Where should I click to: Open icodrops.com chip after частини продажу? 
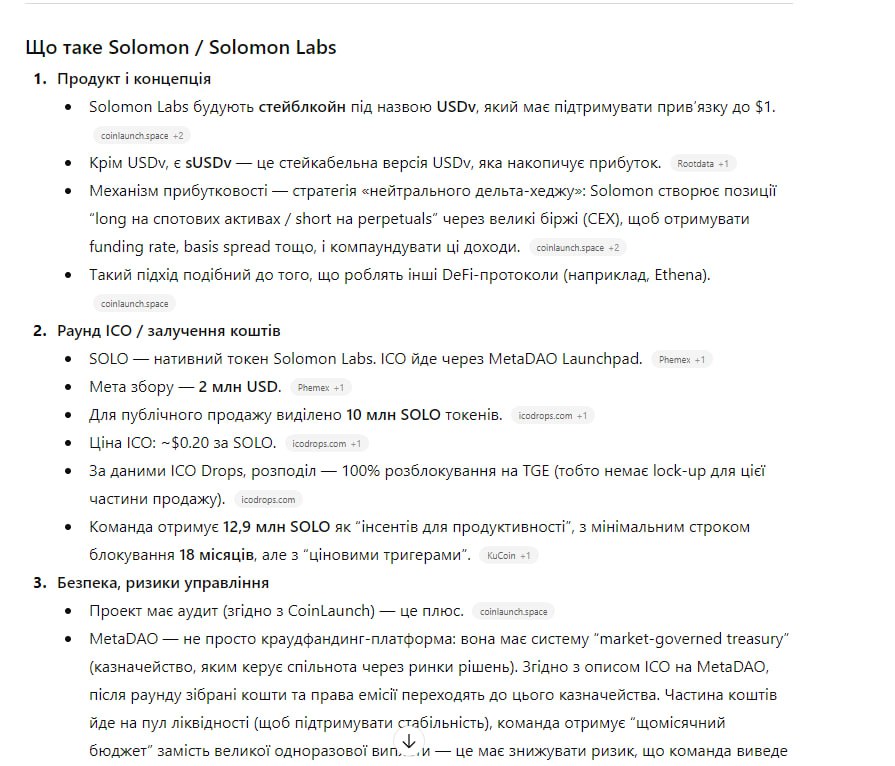pyautogui.click(x=268, y=499)
